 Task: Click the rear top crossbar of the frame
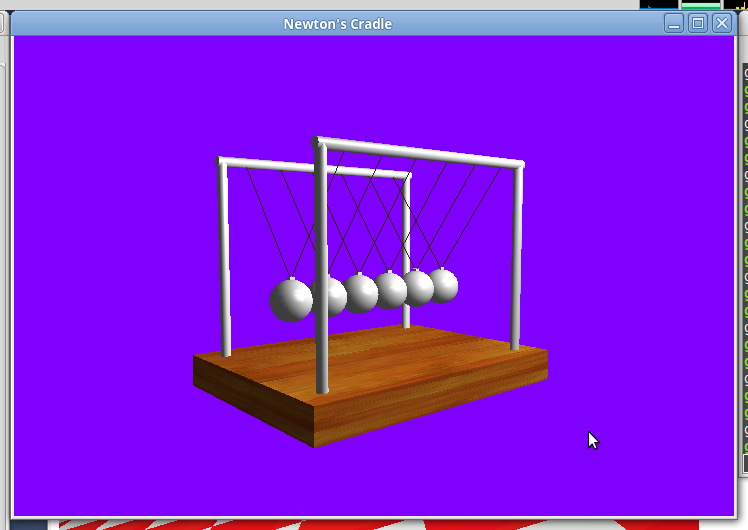pos(312,167)
